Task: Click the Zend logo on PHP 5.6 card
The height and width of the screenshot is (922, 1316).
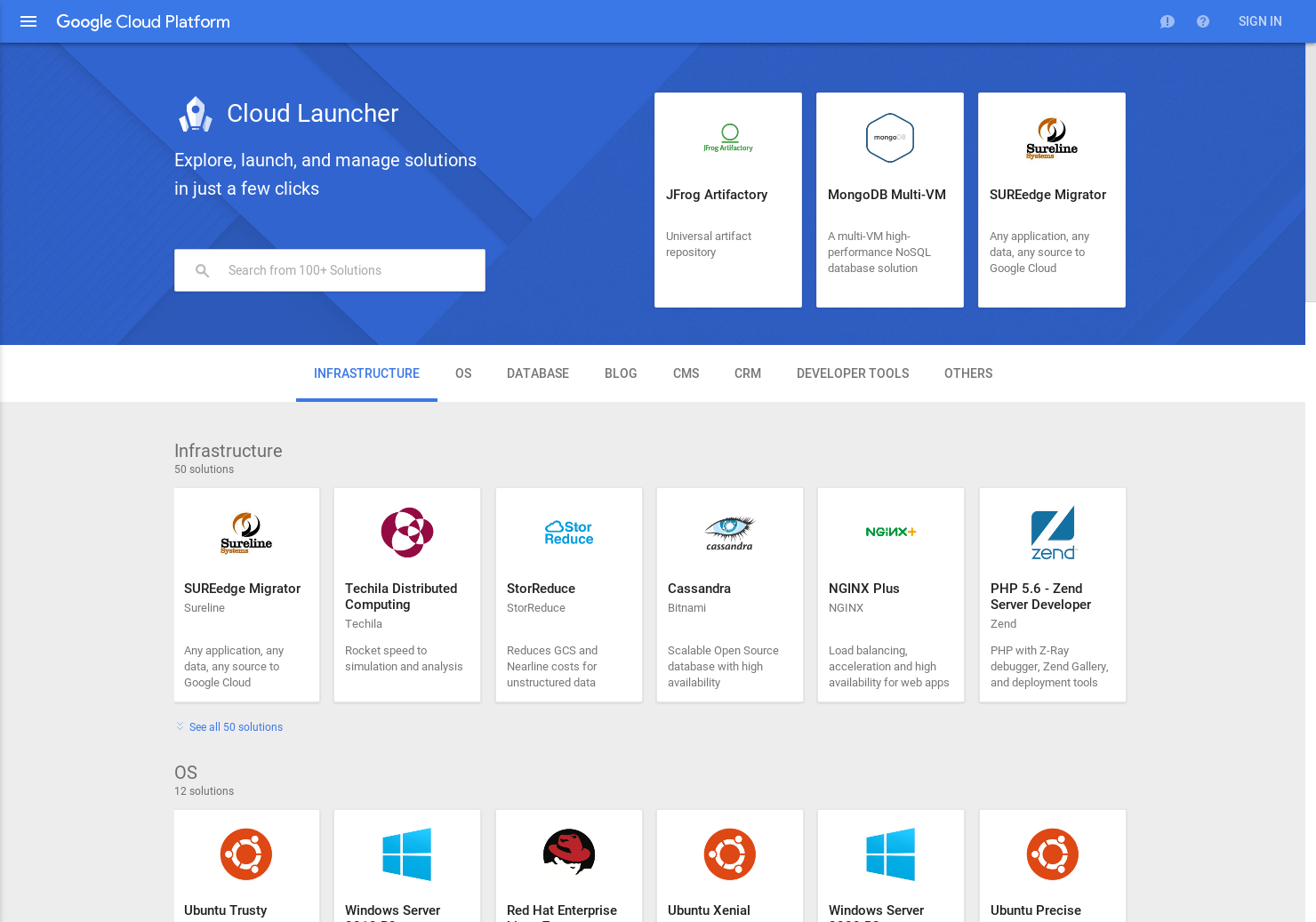Action: [1053, 533]
